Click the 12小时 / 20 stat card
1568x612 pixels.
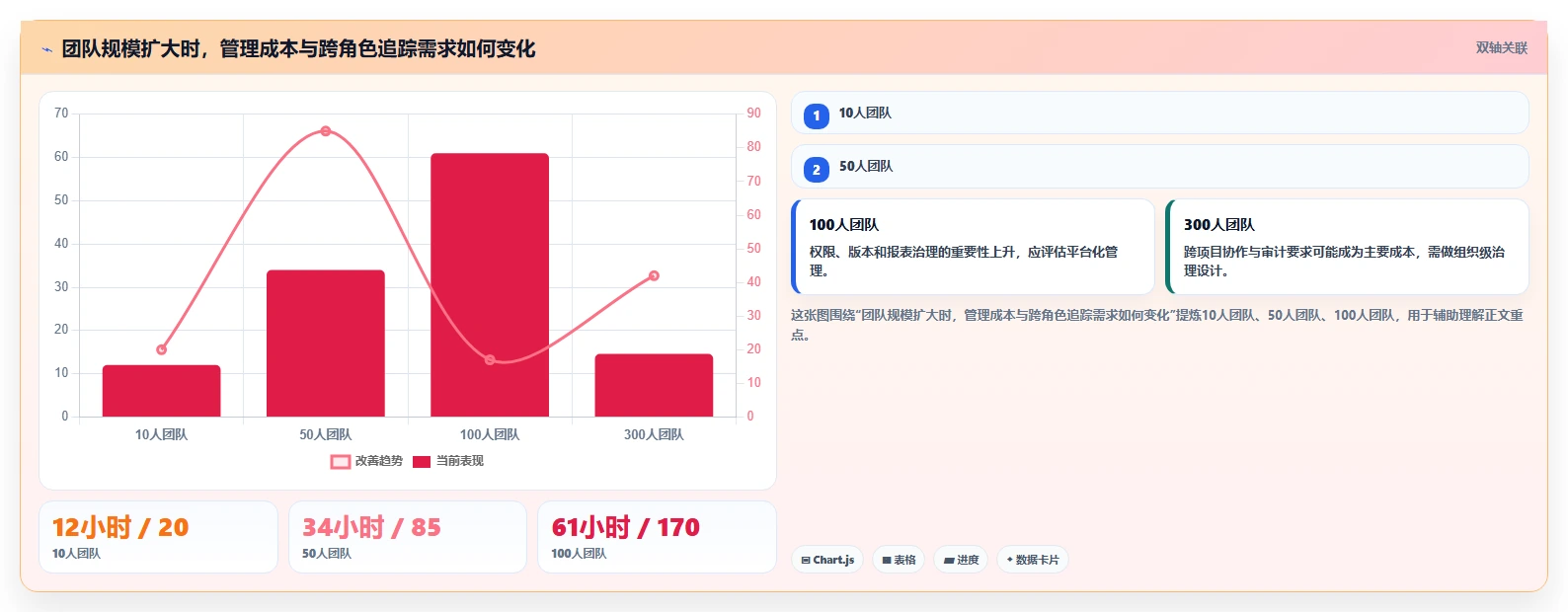pyautogui.click(x=158, y=537)
